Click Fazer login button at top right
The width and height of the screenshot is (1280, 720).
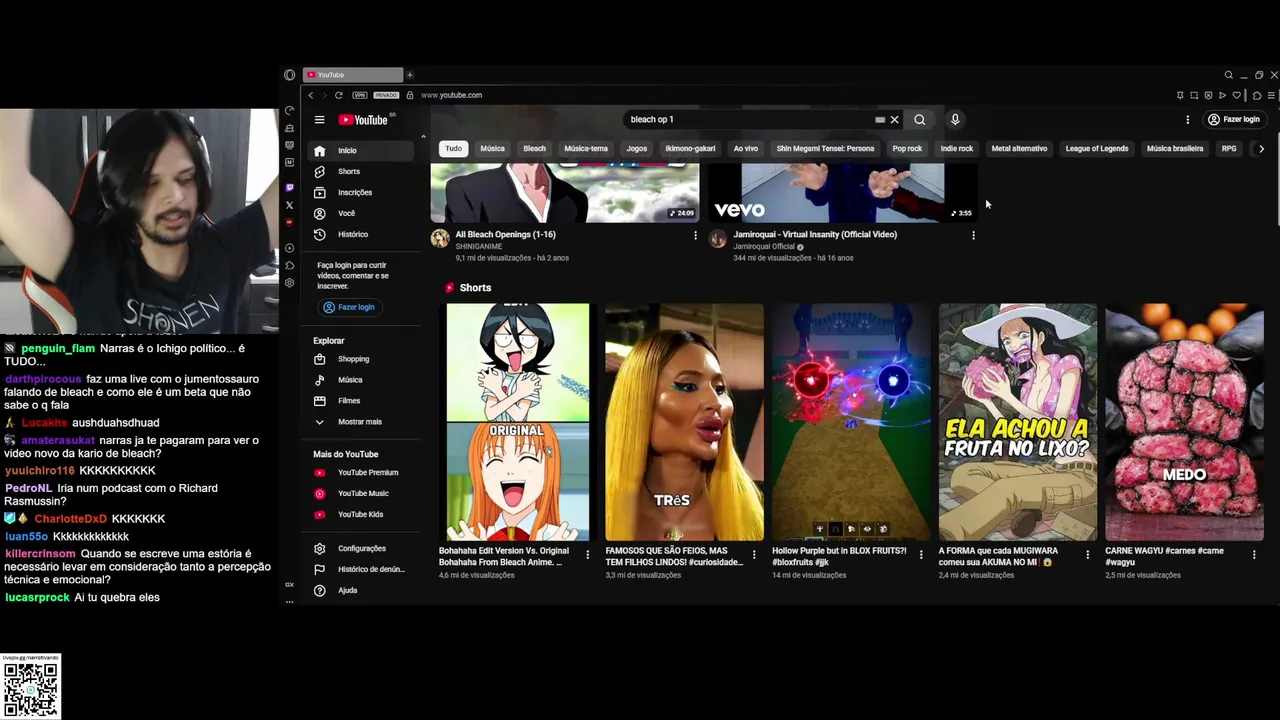pos(1234,120)
